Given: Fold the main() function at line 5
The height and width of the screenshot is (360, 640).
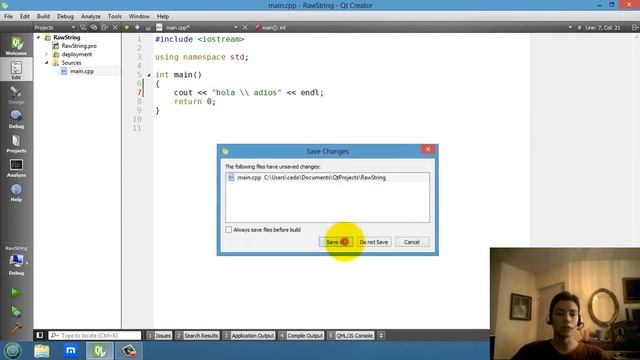Looking at the screenshot, I should point(149,75).
